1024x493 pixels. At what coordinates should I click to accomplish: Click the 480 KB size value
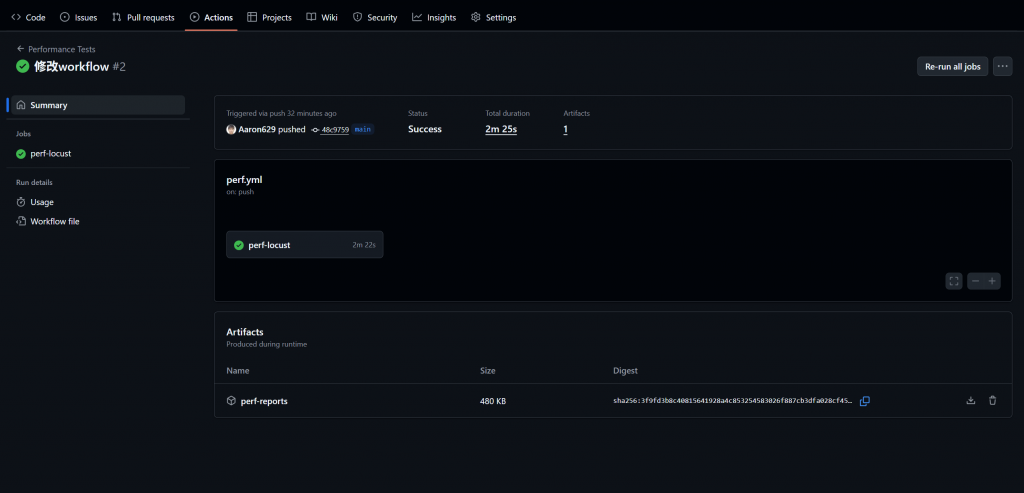(493, 401)
